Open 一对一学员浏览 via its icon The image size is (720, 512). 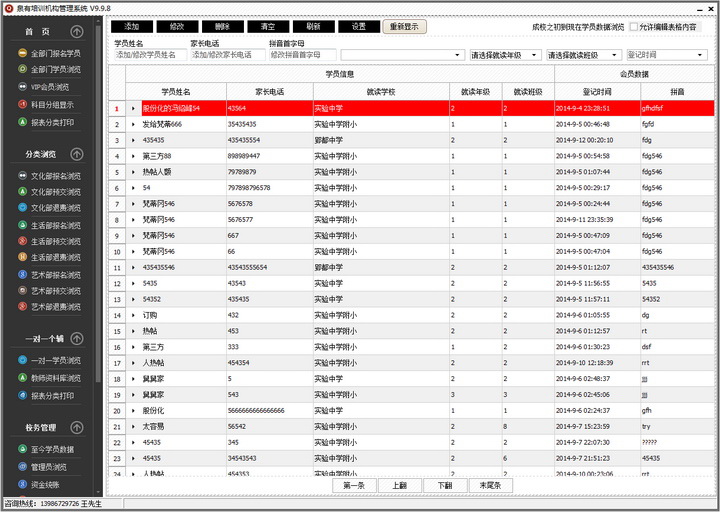click(22, 360)
